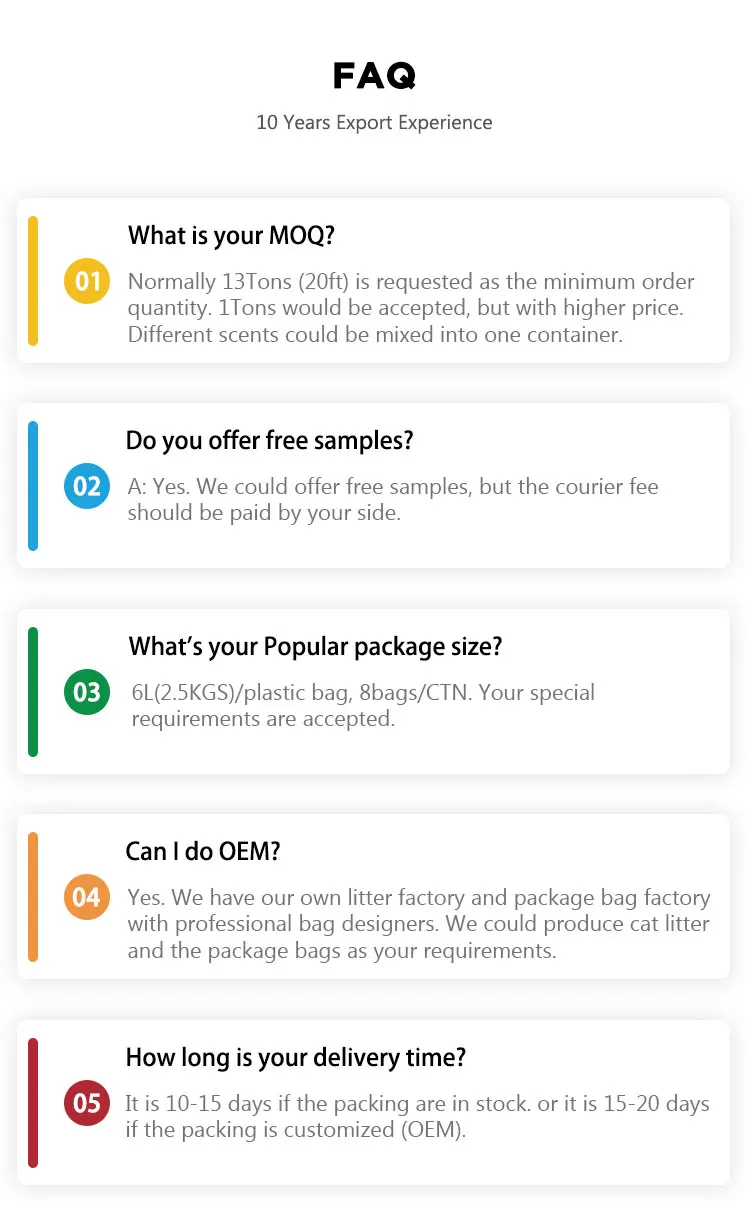Click the blue accent bar on samples card
The width and height of the screenshot is (750, 1207).
(x=33, y=486)
